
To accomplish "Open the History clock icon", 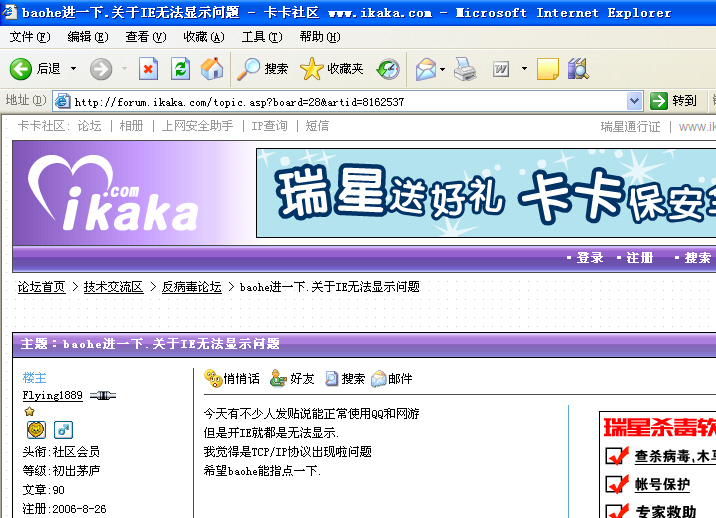I will pyautogui.click(x=388, y=69).
